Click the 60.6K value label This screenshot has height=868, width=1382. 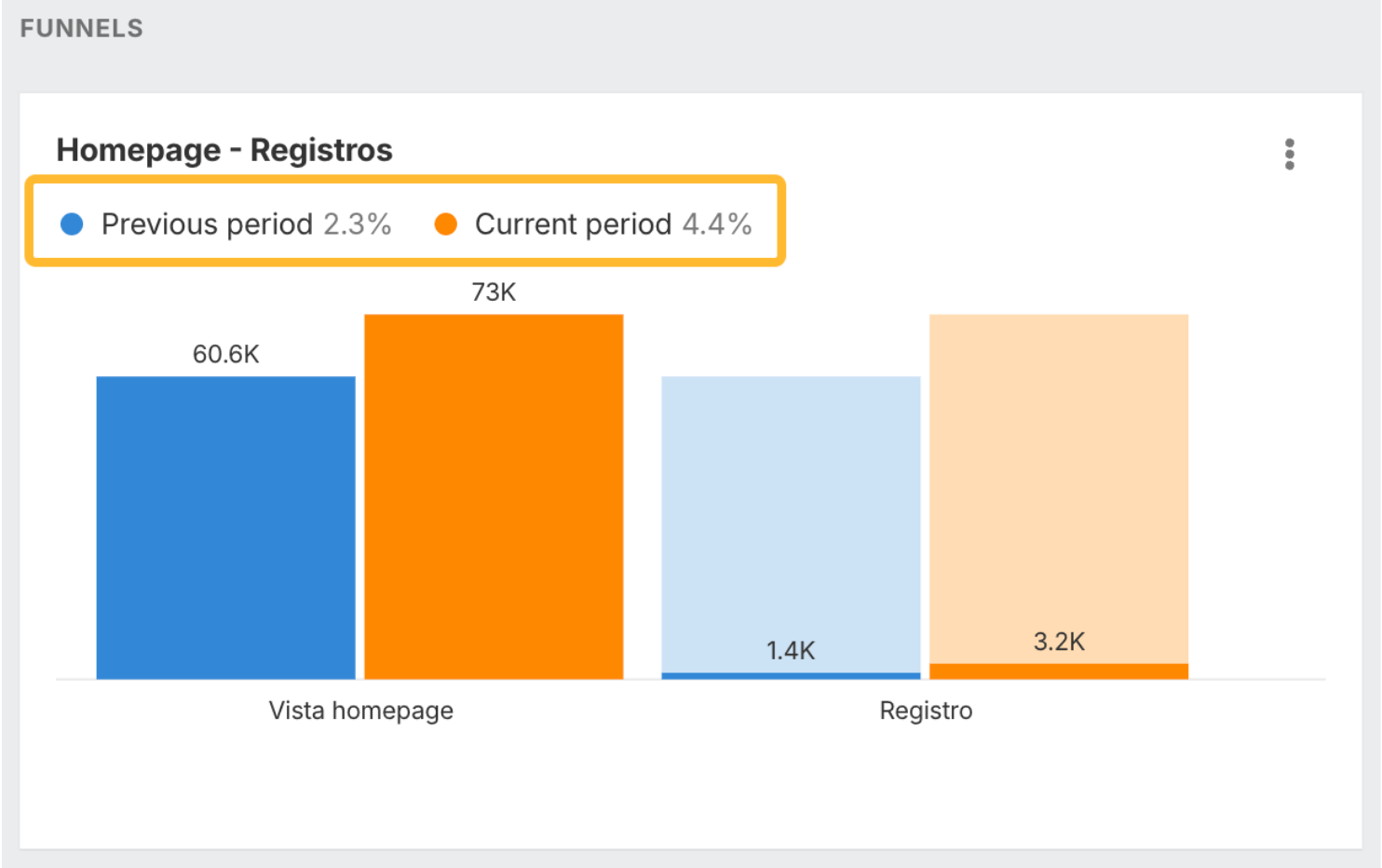coord(226,354)
